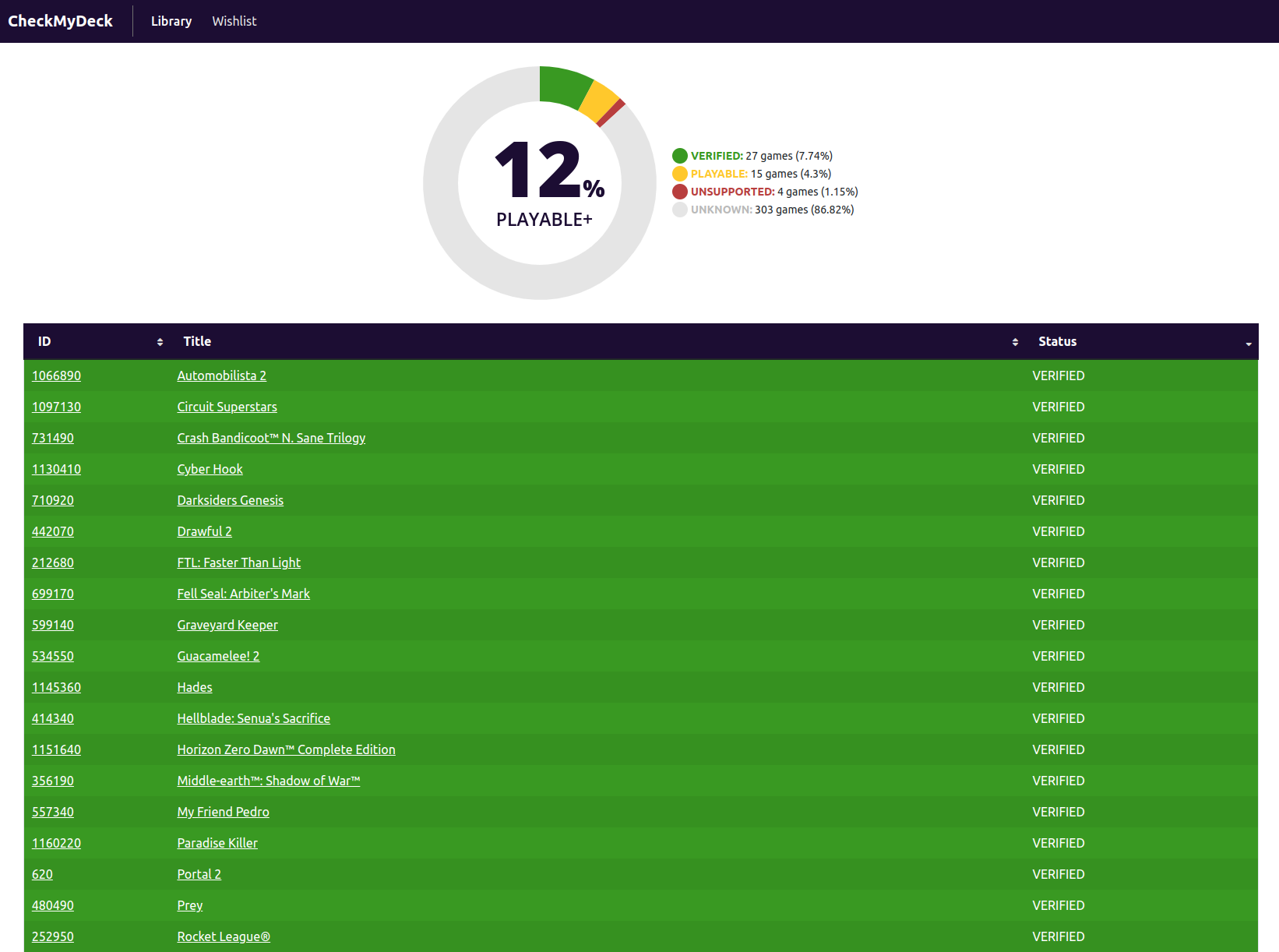This screenshot has width=1279, height=952.
Task: Click app ID 1145360 link
Action: (56, 687)
